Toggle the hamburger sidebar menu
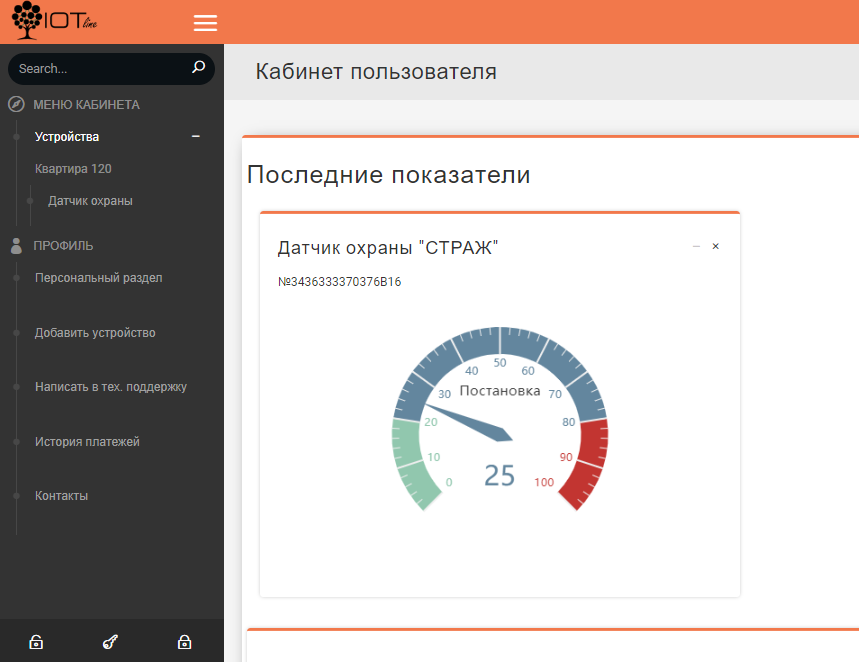859x662 pixels. (x=205, y=23)
